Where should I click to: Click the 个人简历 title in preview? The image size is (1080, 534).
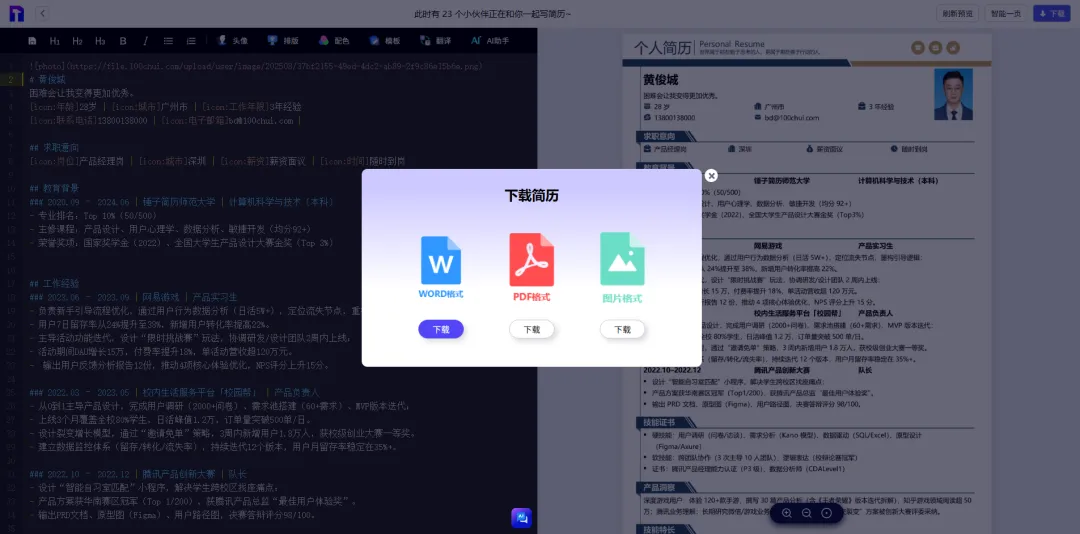(x=663, y=48)
